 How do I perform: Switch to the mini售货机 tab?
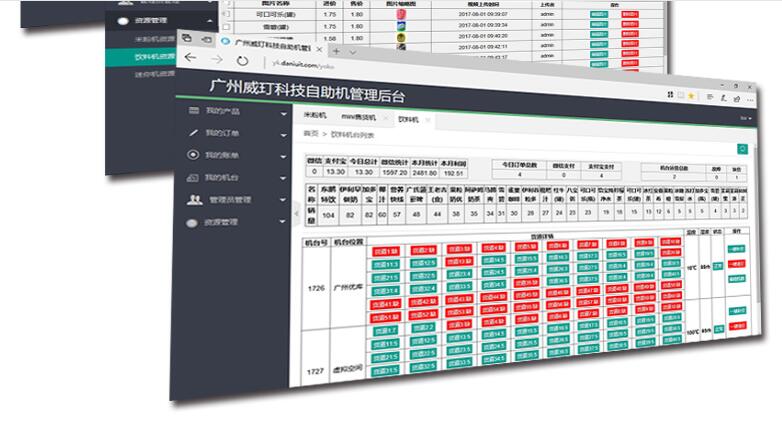tap(358, 117)
